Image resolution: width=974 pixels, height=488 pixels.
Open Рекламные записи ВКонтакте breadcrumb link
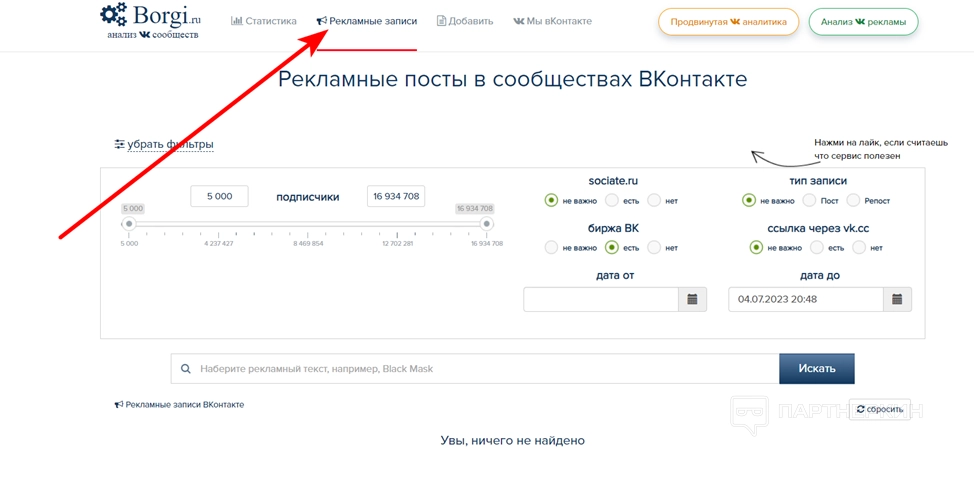184,405
